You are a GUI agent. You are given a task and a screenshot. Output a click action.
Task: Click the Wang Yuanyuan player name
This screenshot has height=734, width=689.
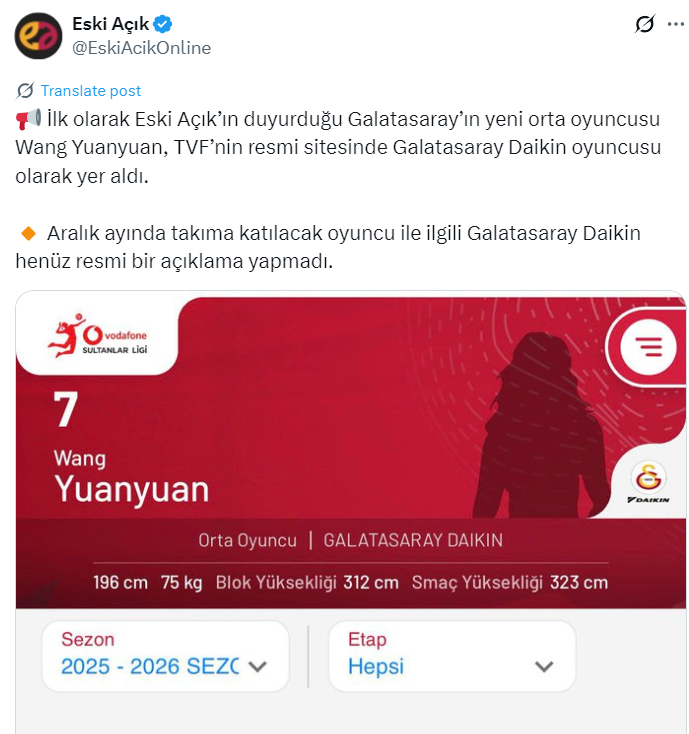click(x=131, y=476)
